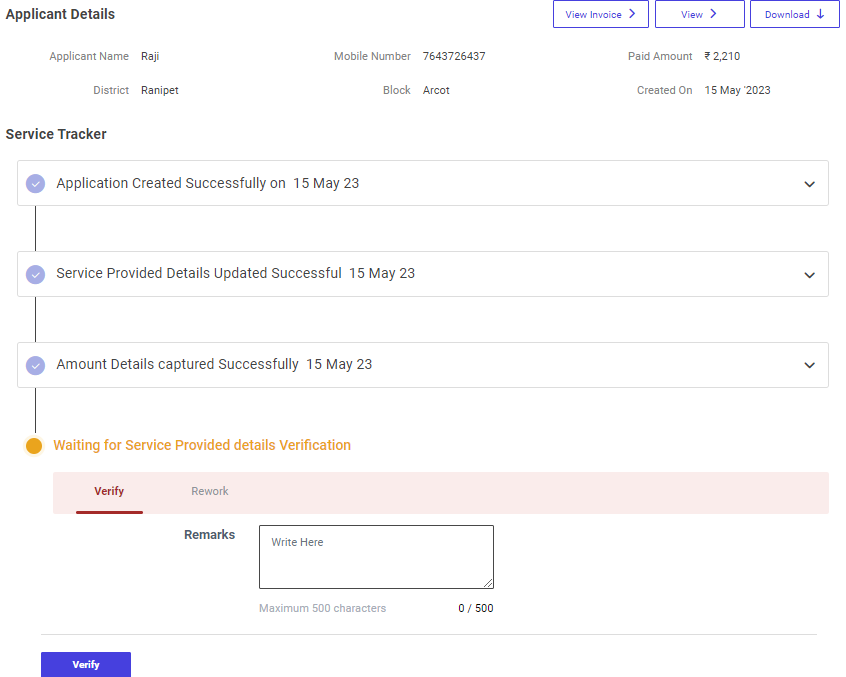Click the chevron arrow inside View Invoice
This screenshot has width=846, height=677.
[x=632, y=14]
